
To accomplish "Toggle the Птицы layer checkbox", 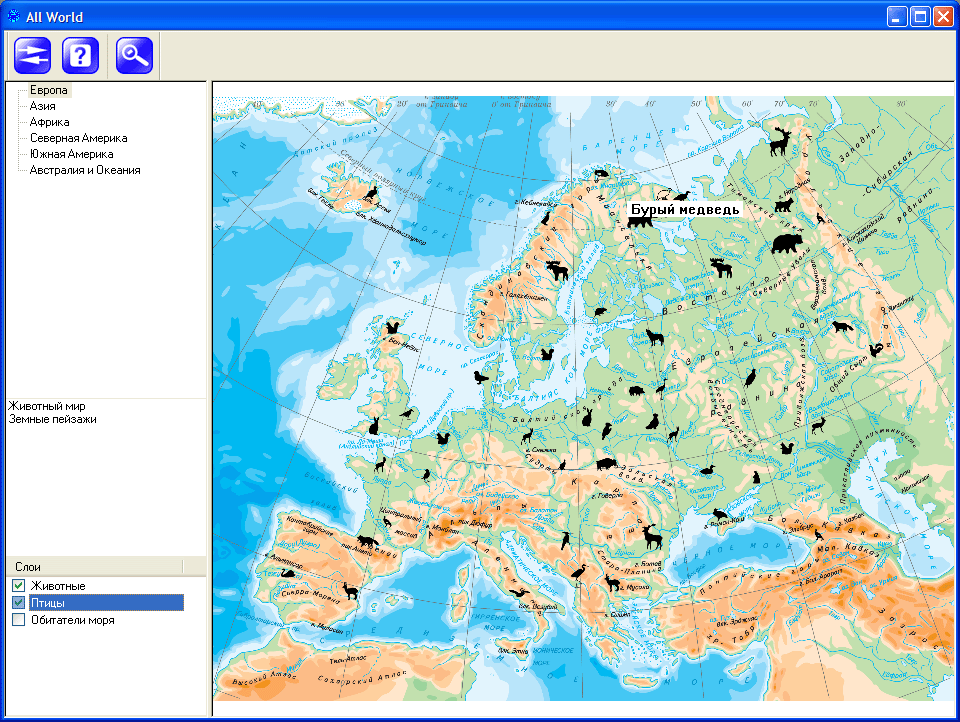I will coord(18,602).
